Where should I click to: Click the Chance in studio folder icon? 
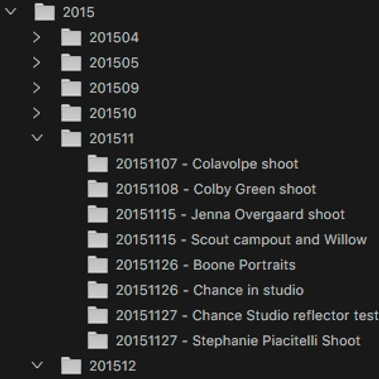tap(98, 290)
